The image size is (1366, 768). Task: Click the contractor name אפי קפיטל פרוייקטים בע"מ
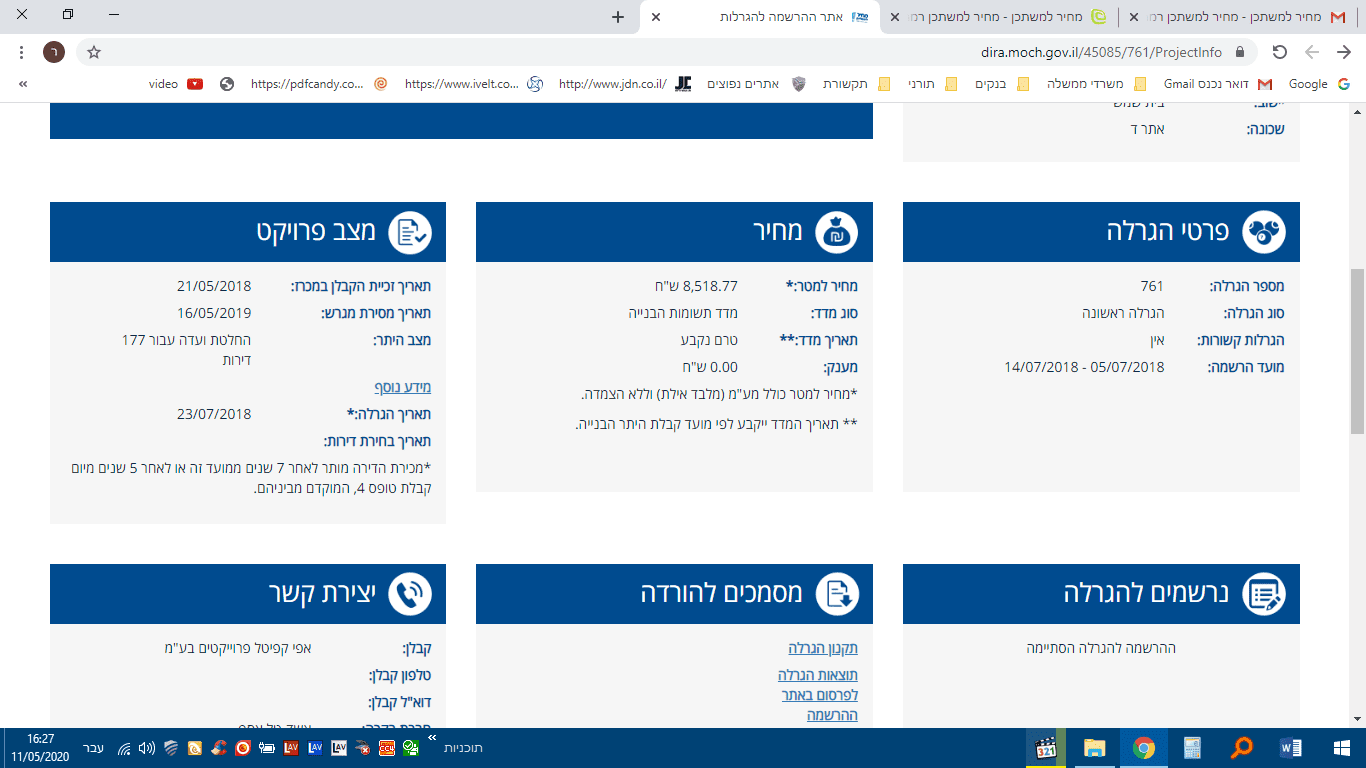(x=238, y=648)
